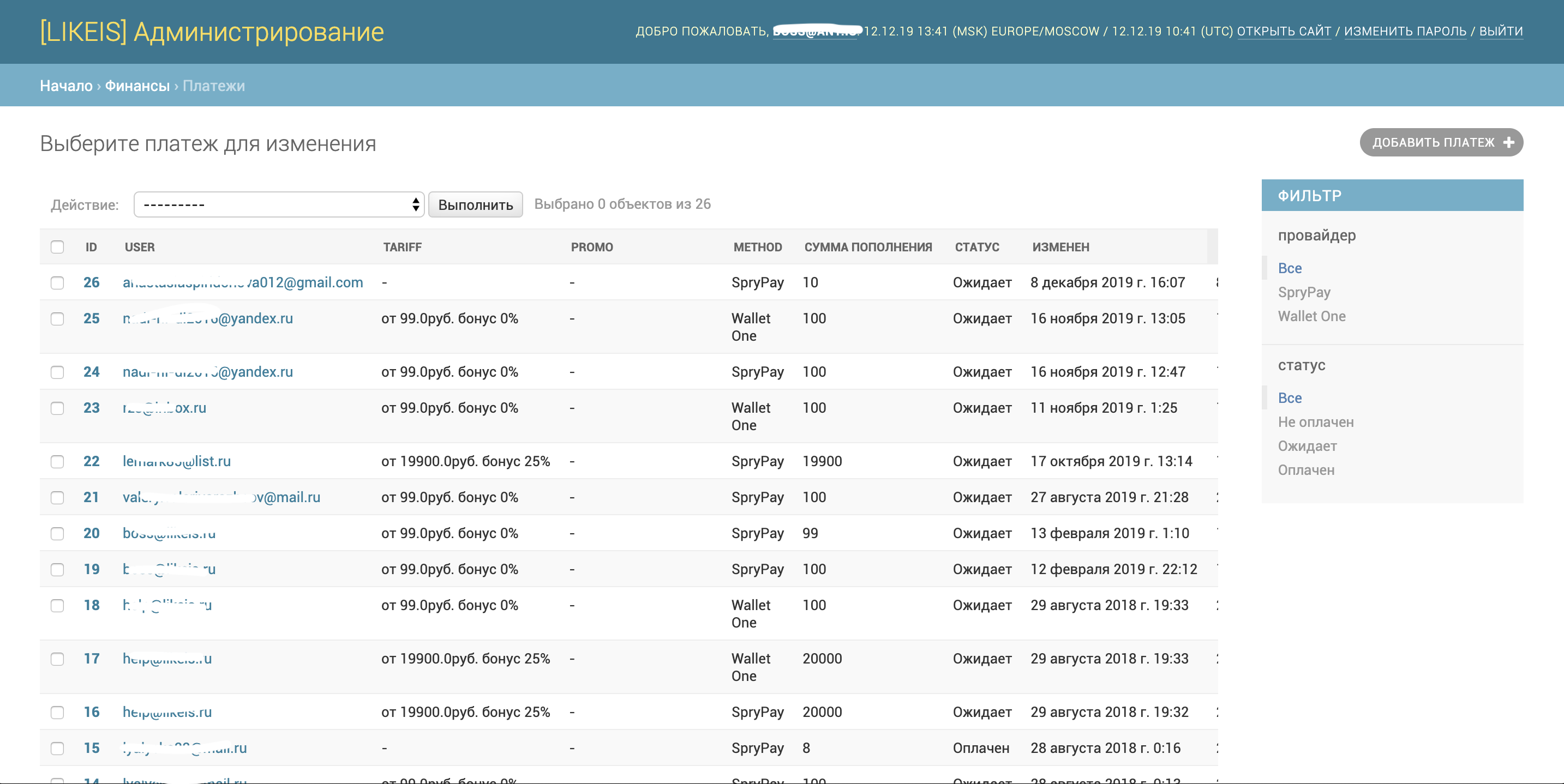Filter status by Ожидает
This screenshot has height=784, width=1564.
coord(1307,447)
